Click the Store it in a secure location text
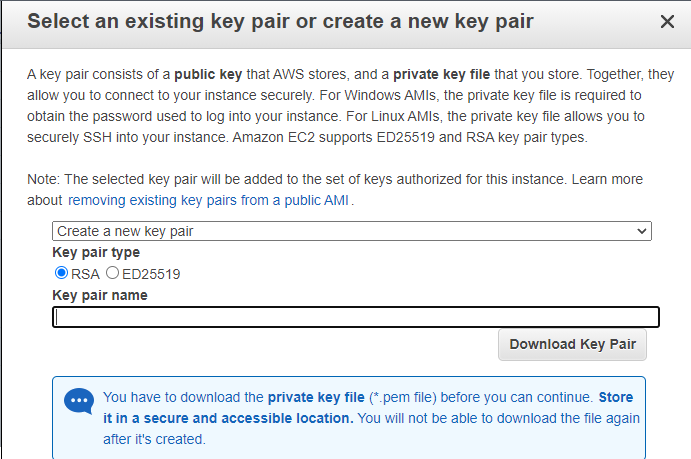Screen dimensions: 691x459 (228, 418)
